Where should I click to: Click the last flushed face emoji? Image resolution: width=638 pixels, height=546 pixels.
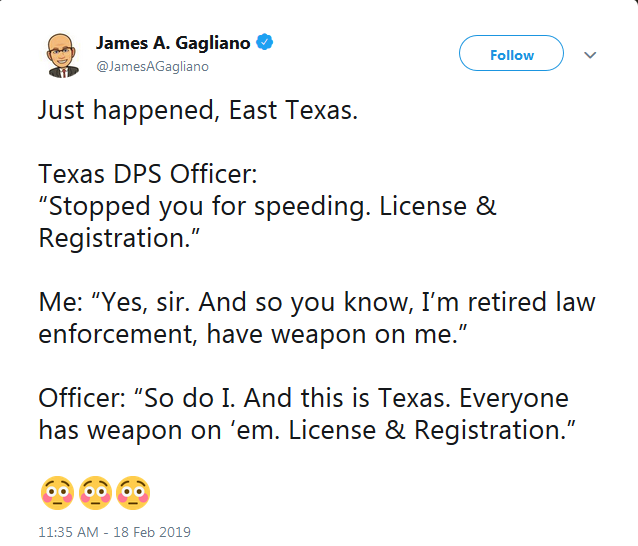tap(132, 491)
